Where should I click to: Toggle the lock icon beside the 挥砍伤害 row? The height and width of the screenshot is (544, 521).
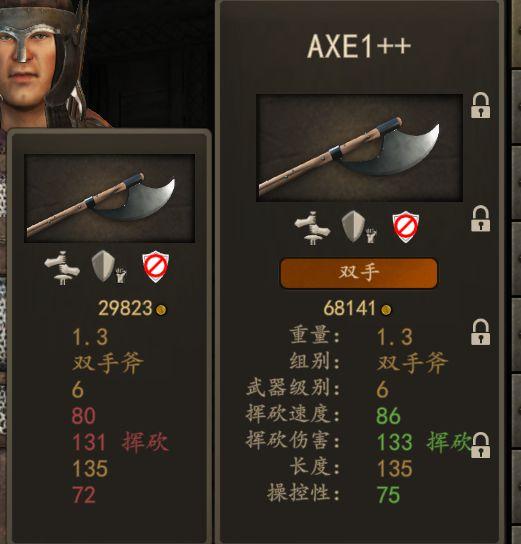click(480, 445)
